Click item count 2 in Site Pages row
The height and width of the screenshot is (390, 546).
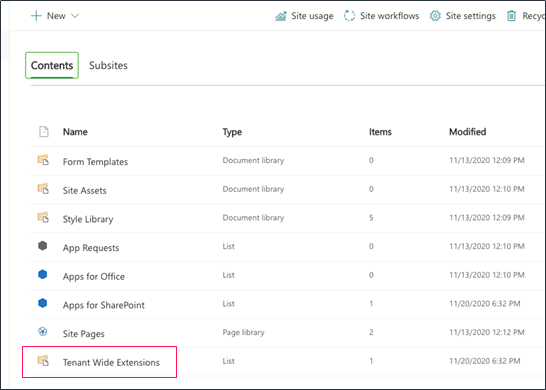pyautogui.click(x=371, y=332)
